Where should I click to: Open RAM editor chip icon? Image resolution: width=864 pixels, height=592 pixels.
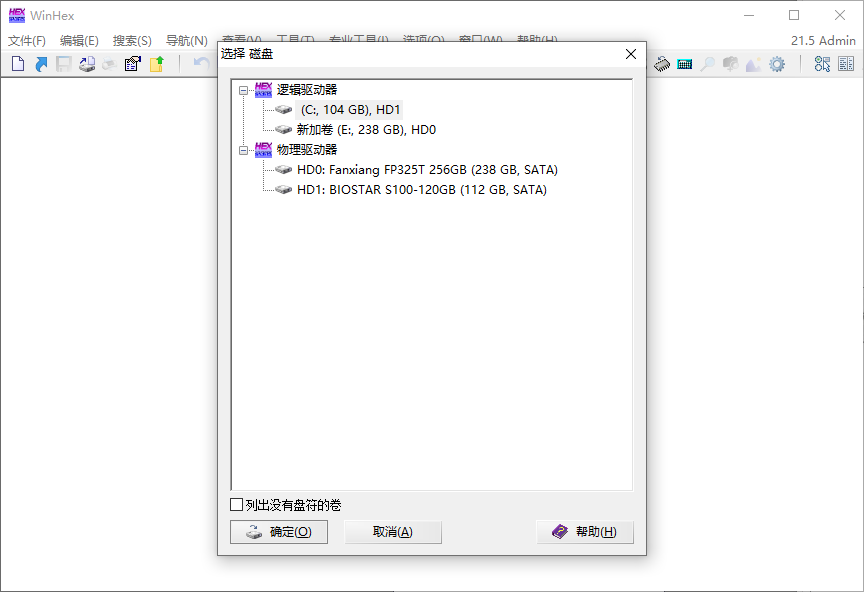(662, 64)
